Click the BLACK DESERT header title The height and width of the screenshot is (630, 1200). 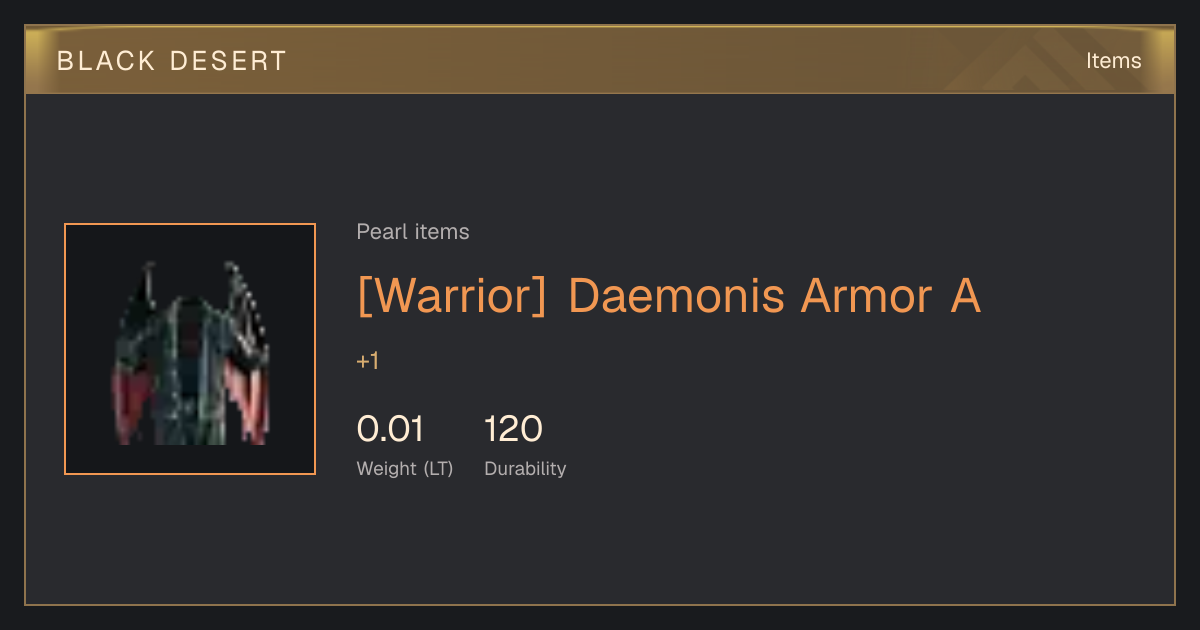(172, 61)
